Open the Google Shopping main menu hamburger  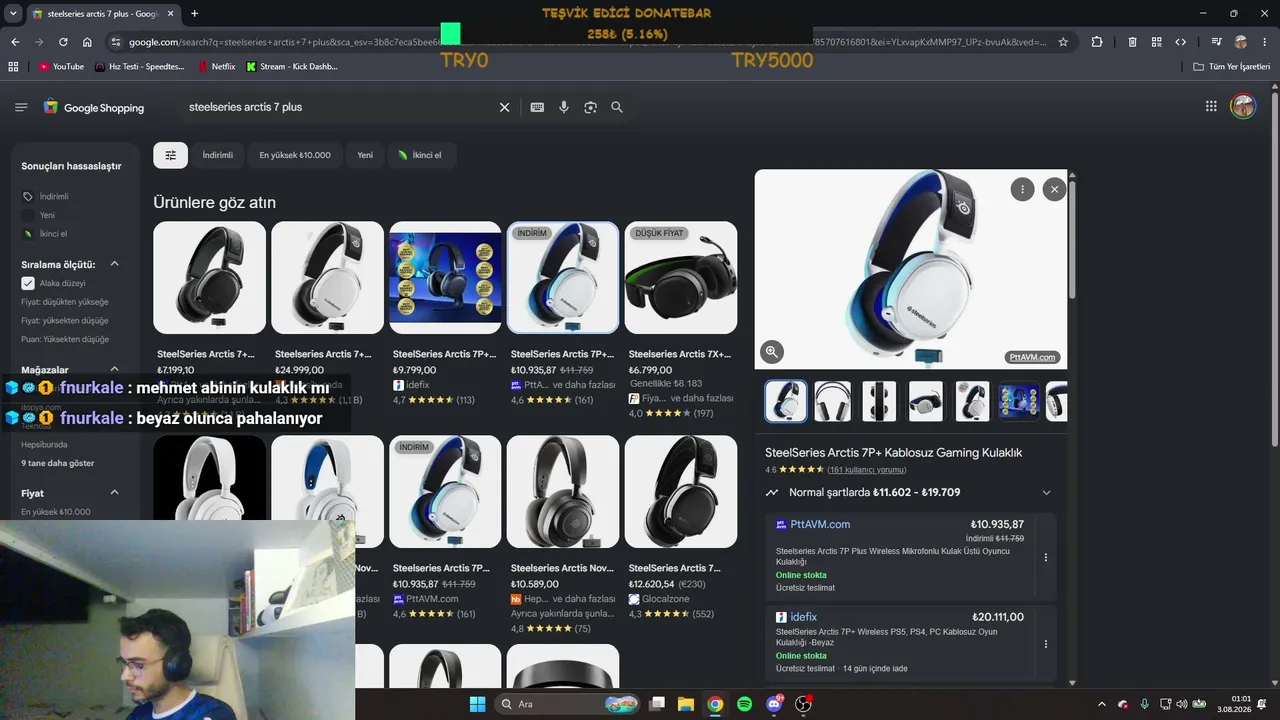click(x=21, y=107)
